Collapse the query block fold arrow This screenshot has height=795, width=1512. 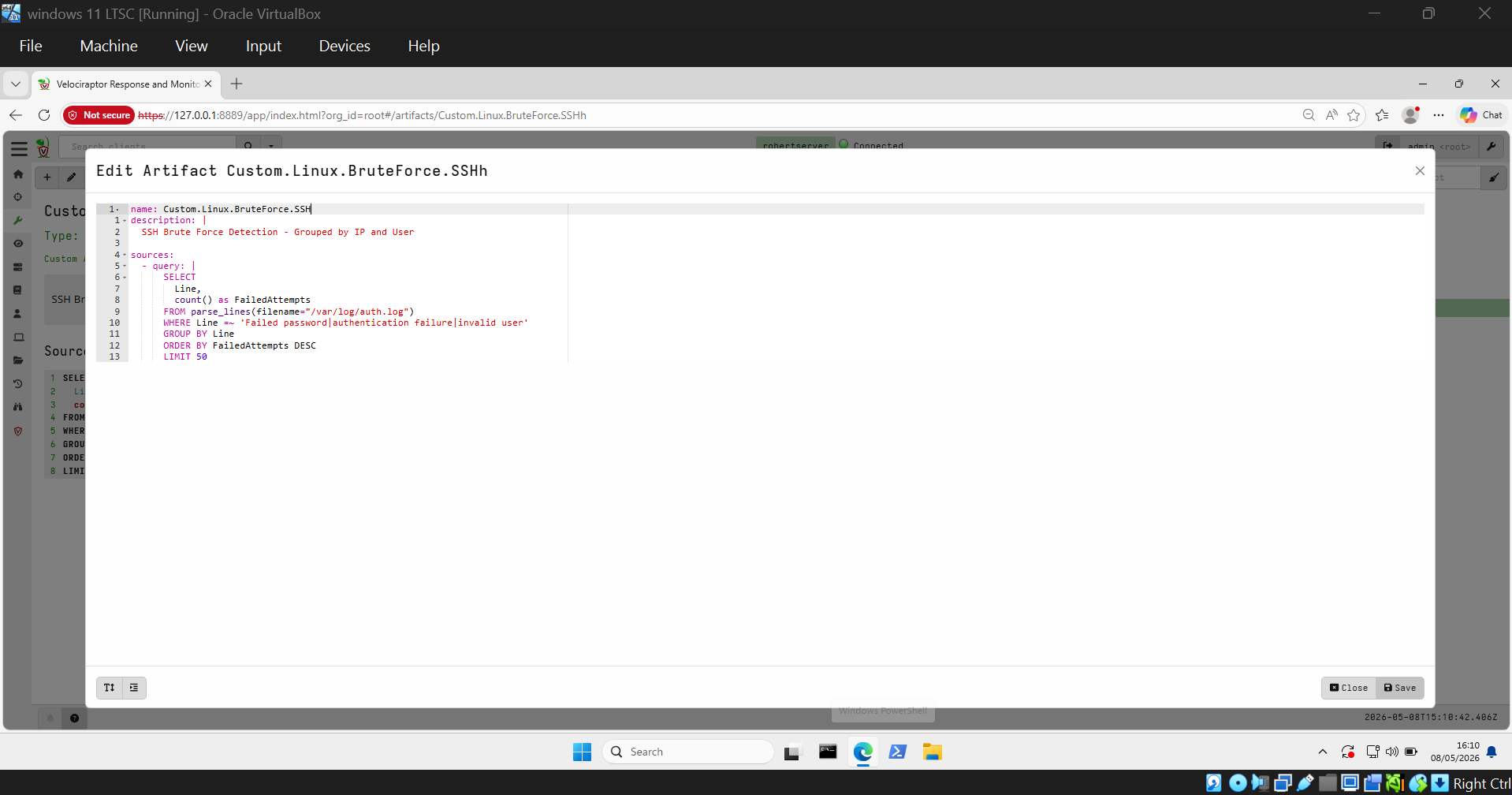[125, 266]
